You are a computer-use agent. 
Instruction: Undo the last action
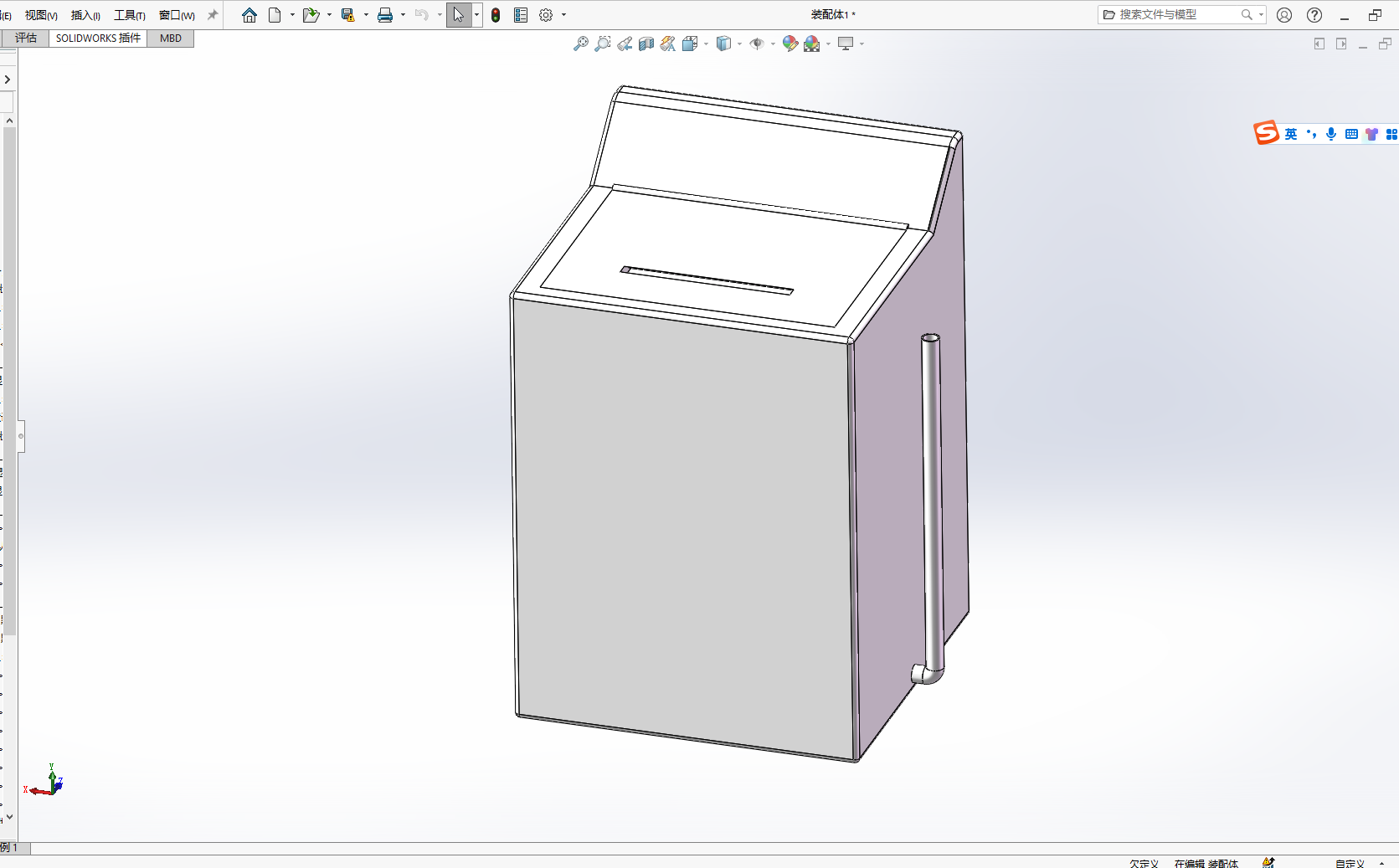[x=421, y=15]
